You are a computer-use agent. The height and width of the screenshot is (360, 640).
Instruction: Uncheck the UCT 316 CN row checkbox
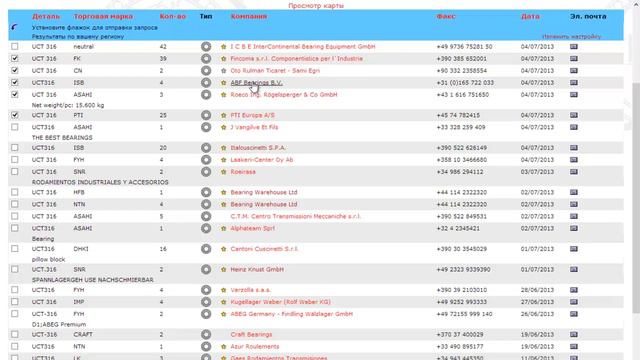click(15, 71)
